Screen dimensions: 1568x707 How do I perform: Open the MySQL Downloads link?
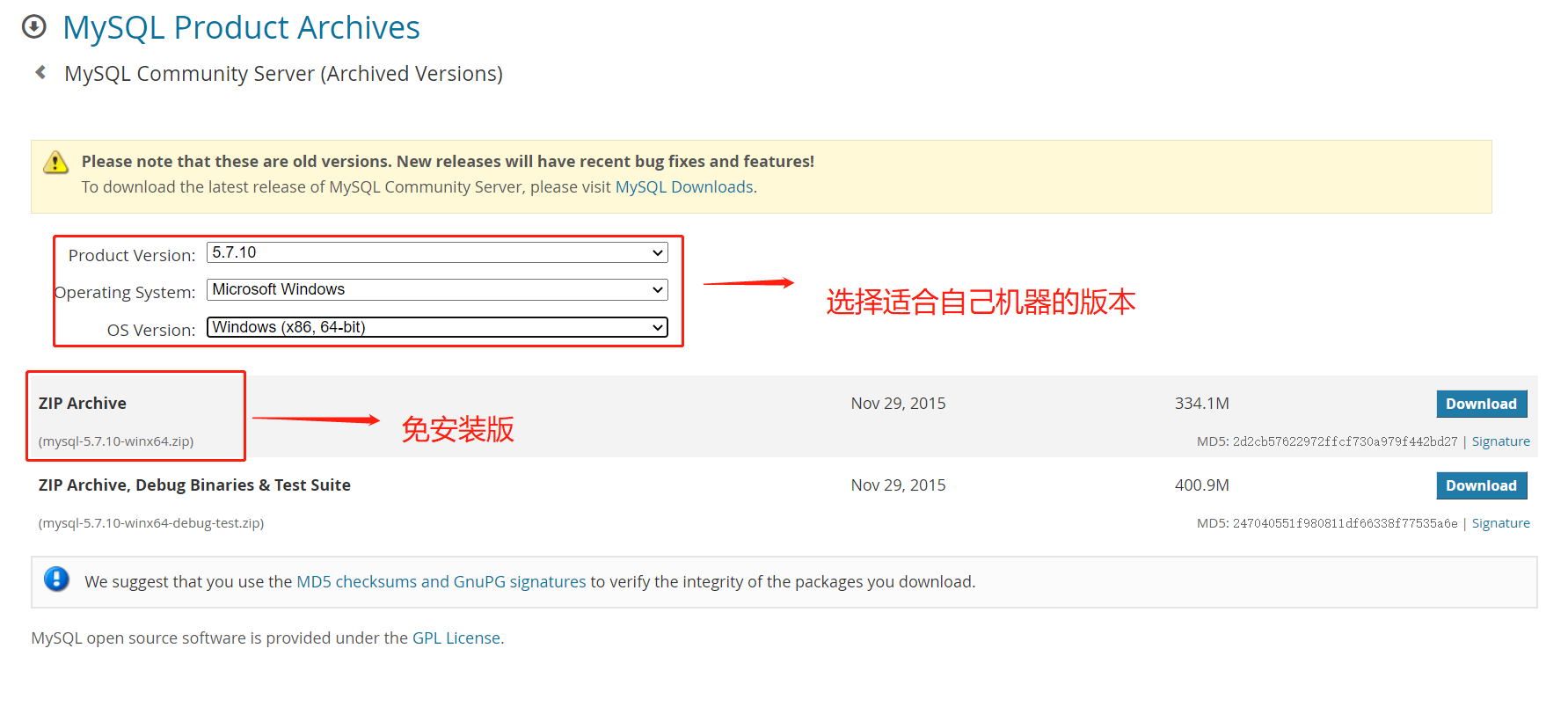[x=684, y=187]
